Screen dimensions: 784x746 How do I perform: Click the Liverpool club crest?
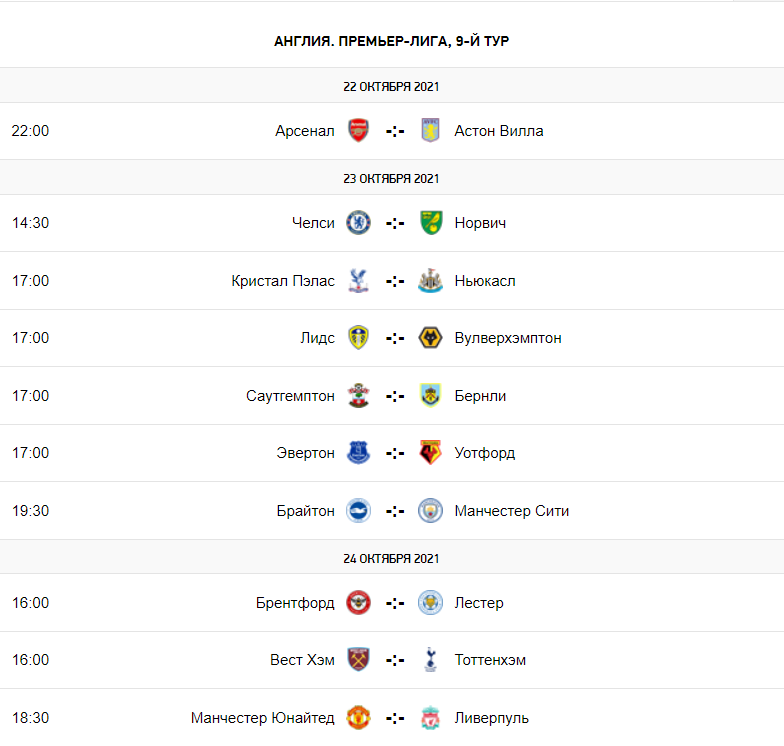[430, 718]
